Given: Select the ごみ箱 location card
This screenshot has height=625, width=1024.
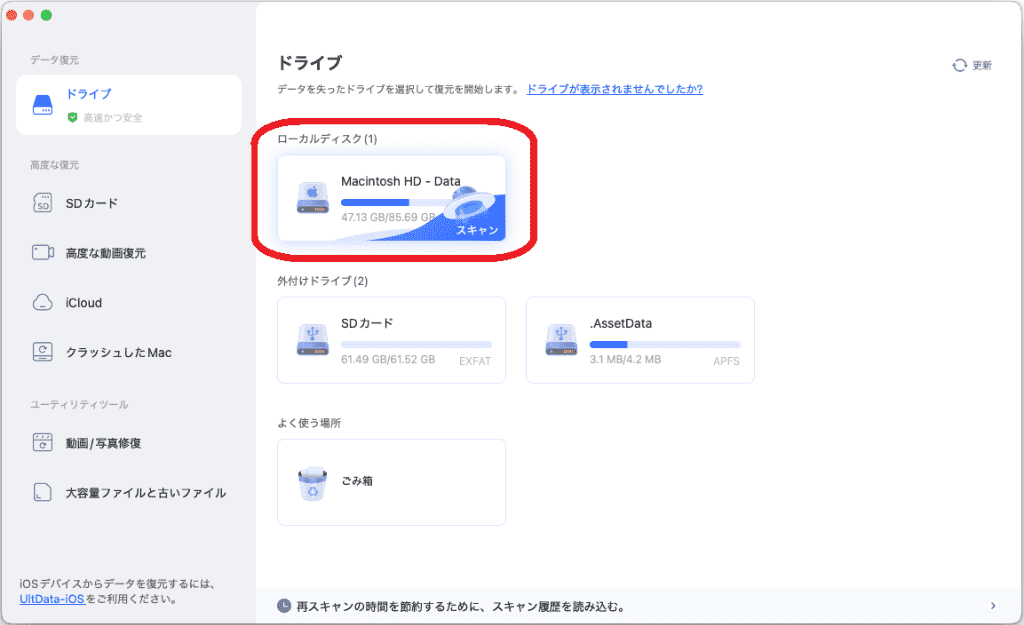Looking at the screenshot, I should point(391,482).
